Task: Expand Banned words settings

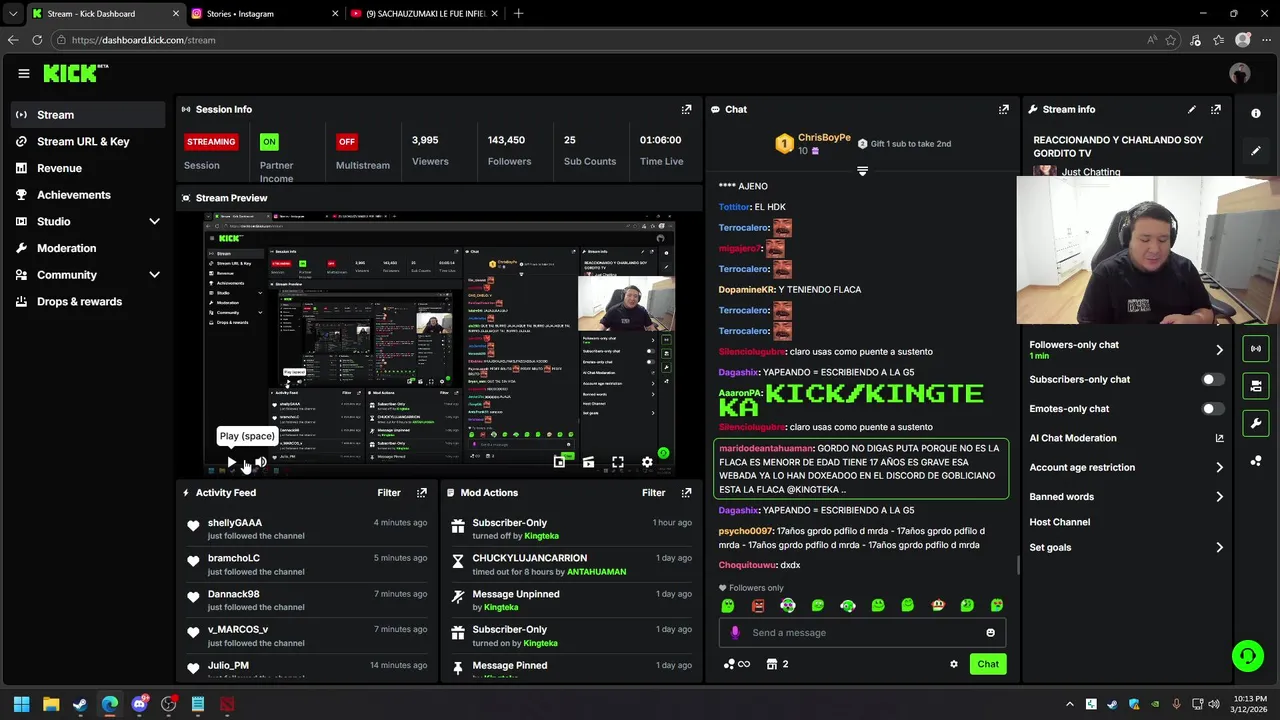Action: pos(1219,497)
